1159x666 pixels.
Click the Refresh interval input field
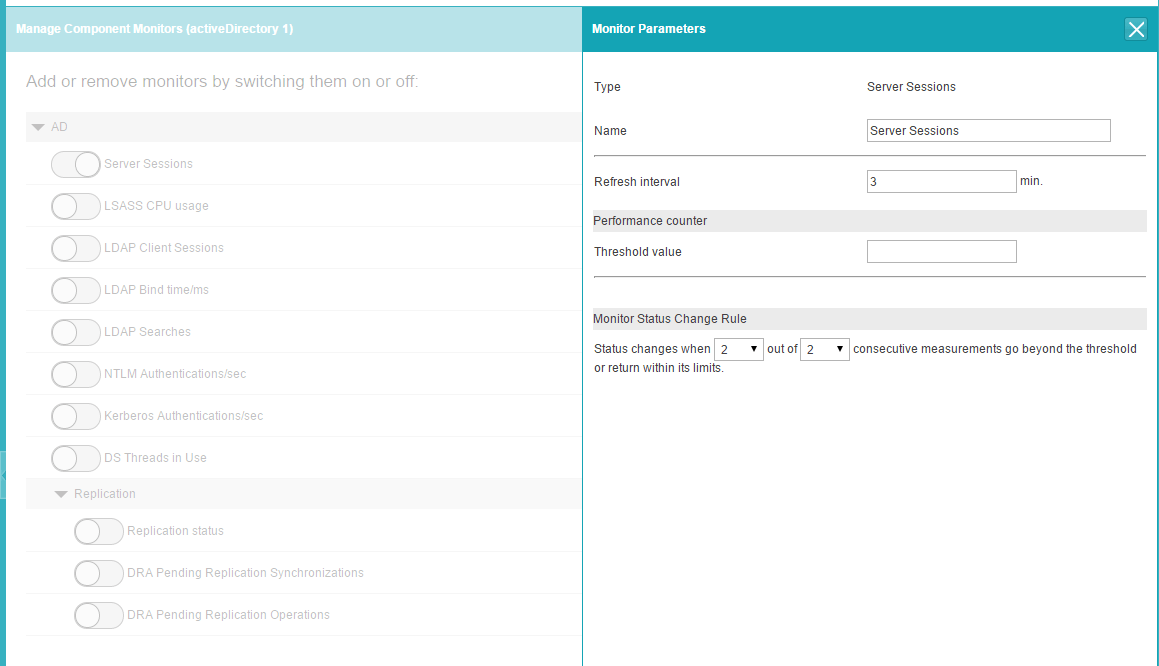(x=941, y=181)
